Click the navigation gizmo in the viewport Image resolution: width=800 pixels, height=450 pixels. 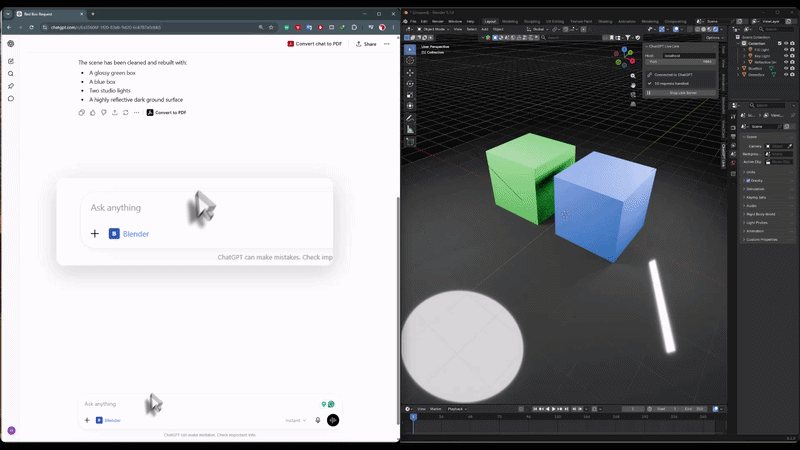[624, 57]
